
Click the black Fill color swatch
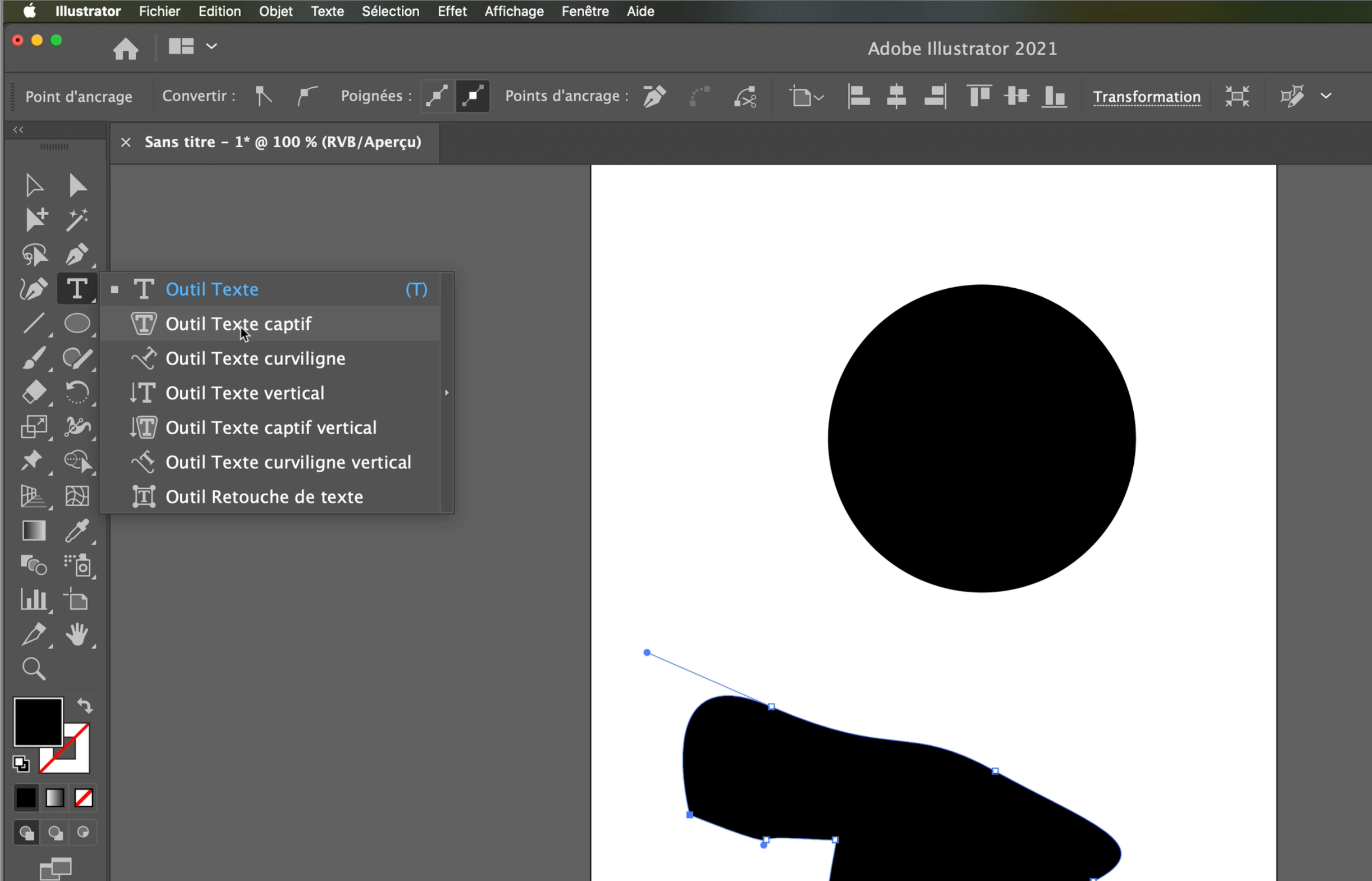coord(38,721)
